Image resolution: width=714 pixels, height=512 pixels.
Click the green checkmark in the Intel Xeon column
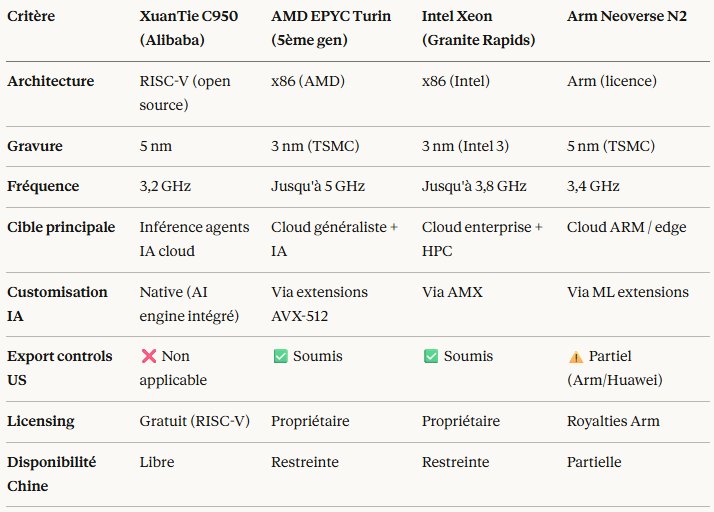(431, 356)
